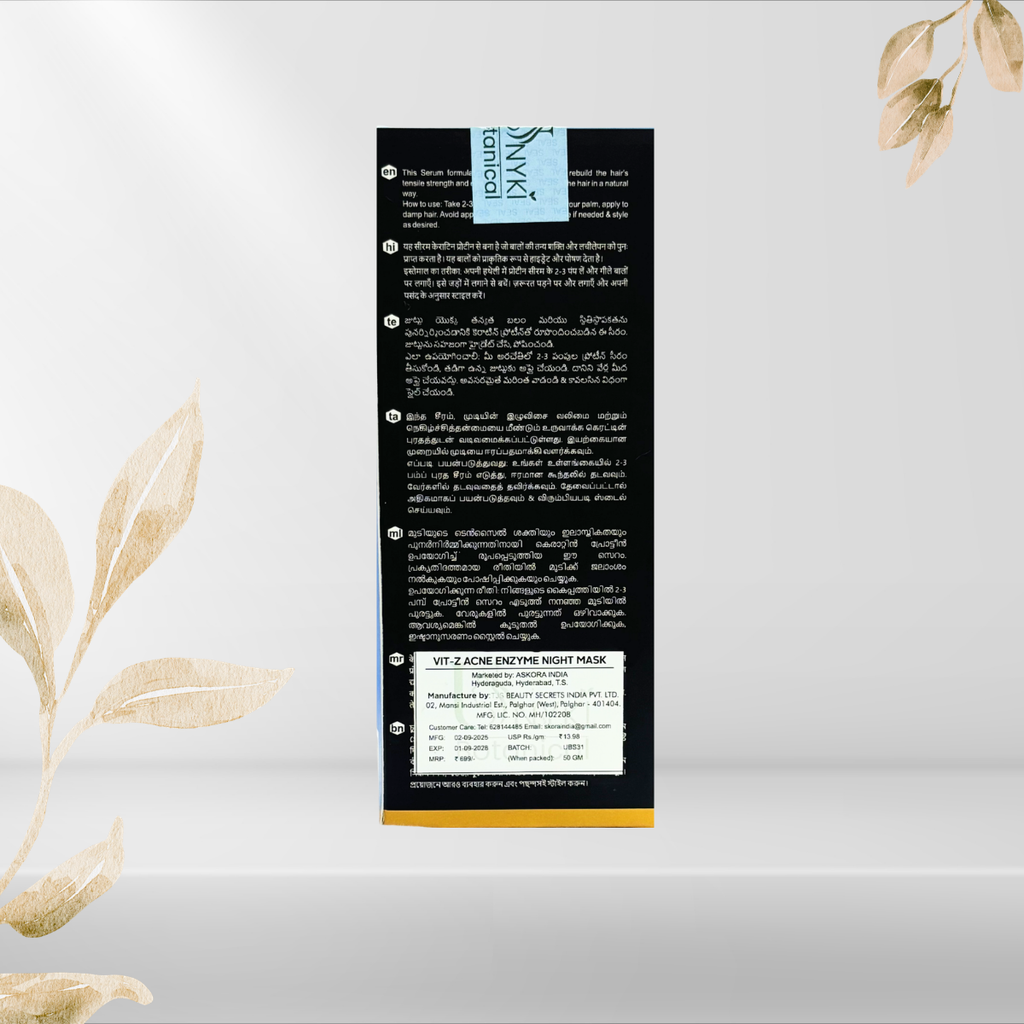
Task: Click 'Mansi Industrial Est., Palghar' address line
Action: coord(523,705)
